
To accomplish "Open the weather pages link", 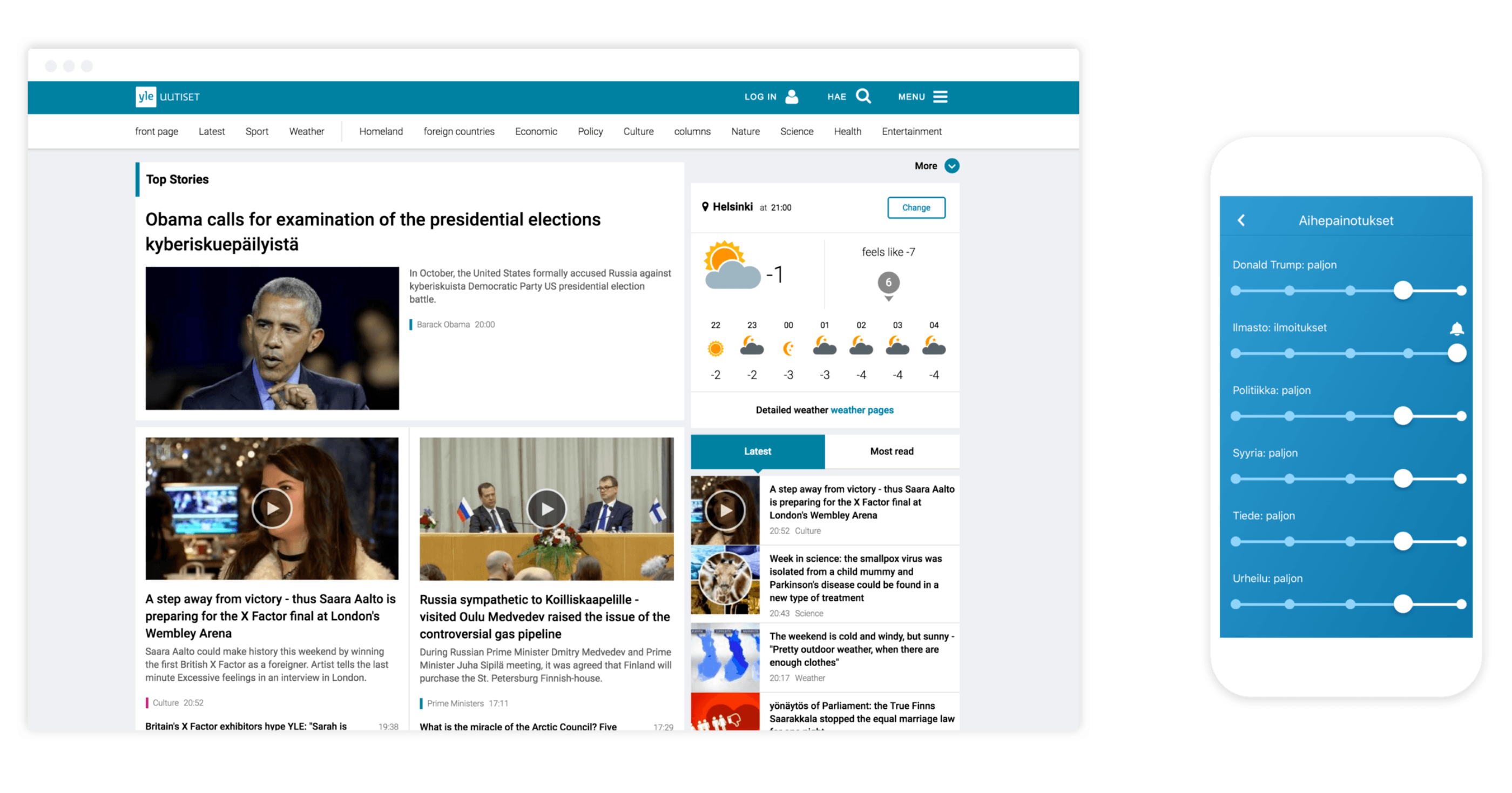I will point(862,409).
